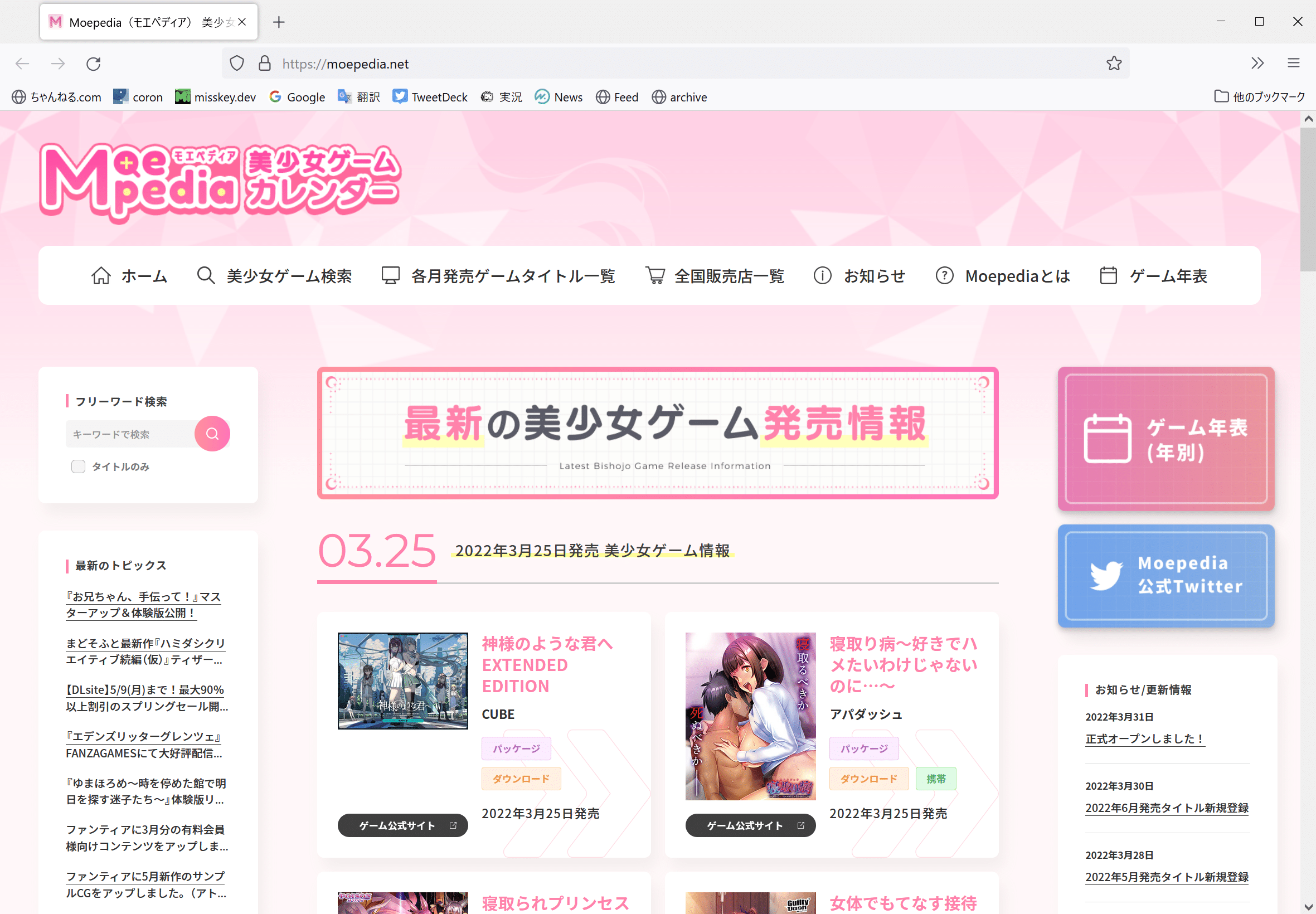This screenshot has height=914, width=1316.
Task: Reload the page with the refresh icon
Action: pyautogui.click(x=94, y=64)
